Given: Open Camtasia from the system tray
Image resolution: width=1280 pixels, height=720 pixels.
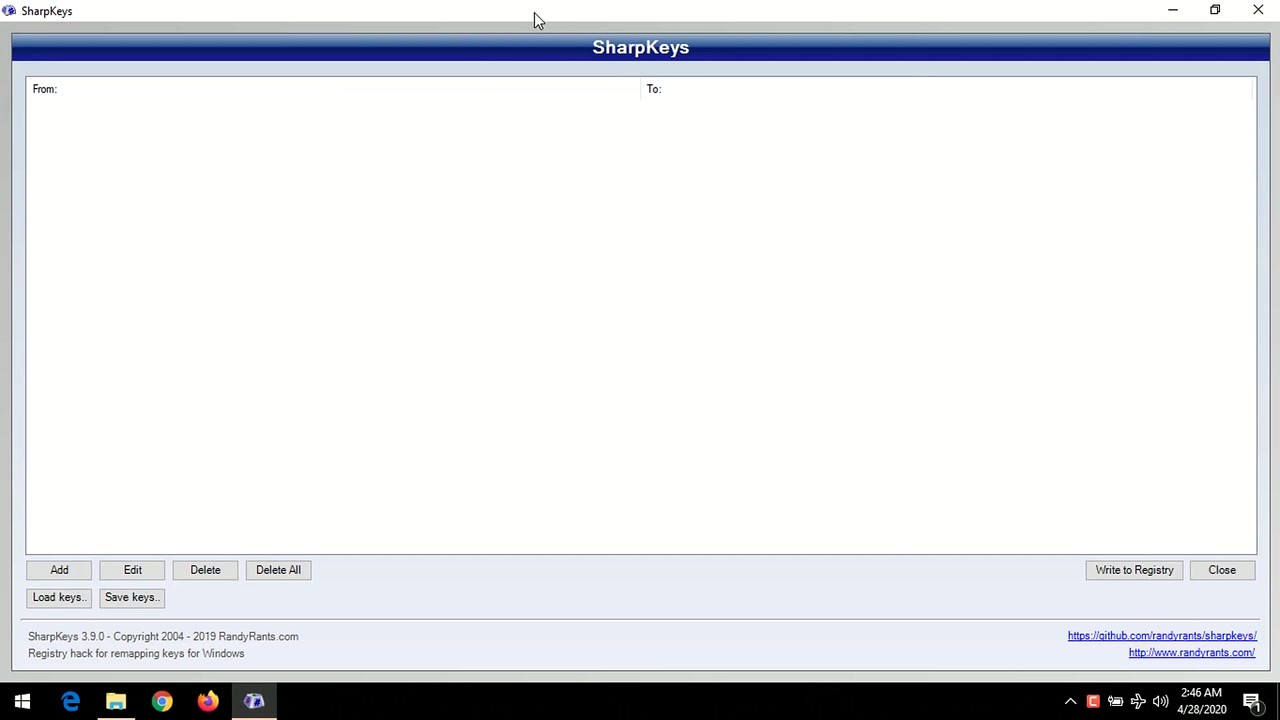Looking at the screenshot, I should tap(1093, 701).
